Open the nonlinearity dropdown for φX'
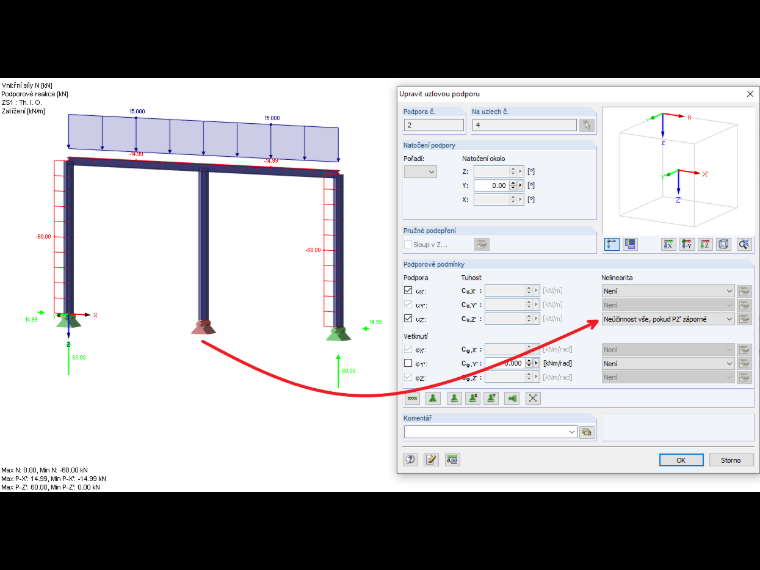 coord(668,349)
